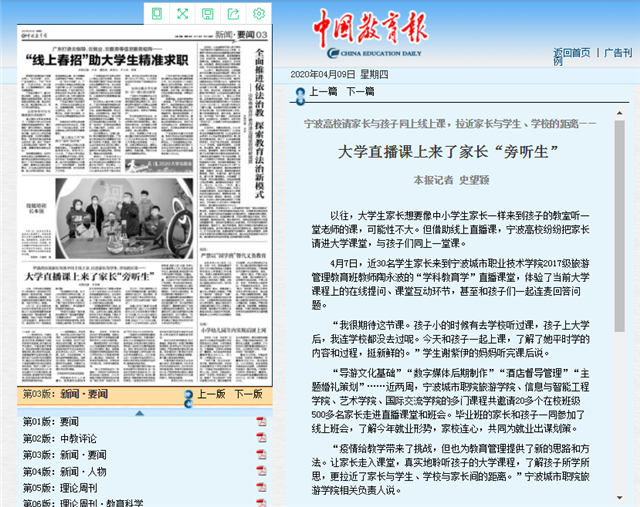Click 返回首页 to return home
This screenshot has height=507, width=640.
(571, 52)
